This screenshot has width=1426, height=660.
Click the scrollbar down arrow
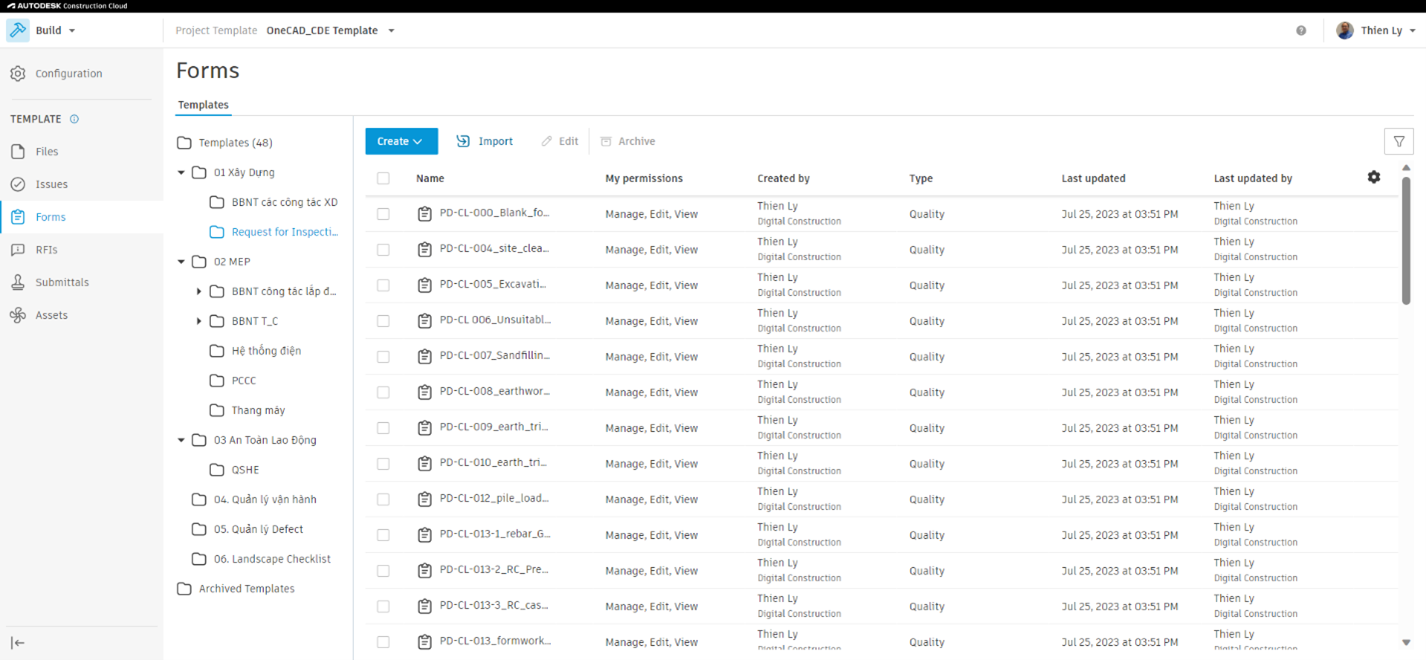click(1406, 643)
